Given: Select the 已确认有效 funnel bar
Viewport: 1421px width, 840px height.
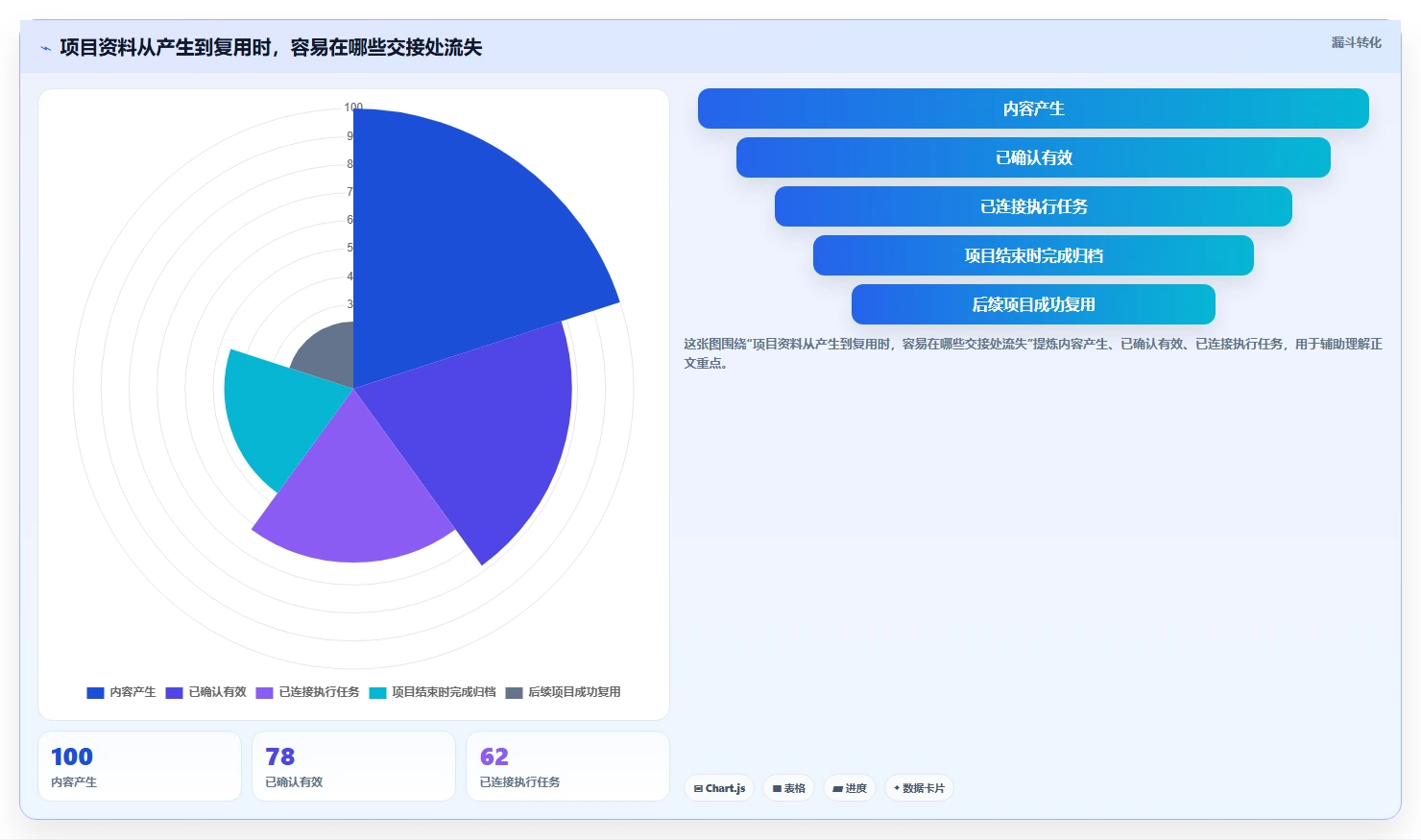Looking at the screenshot, I should point(1033,157).
